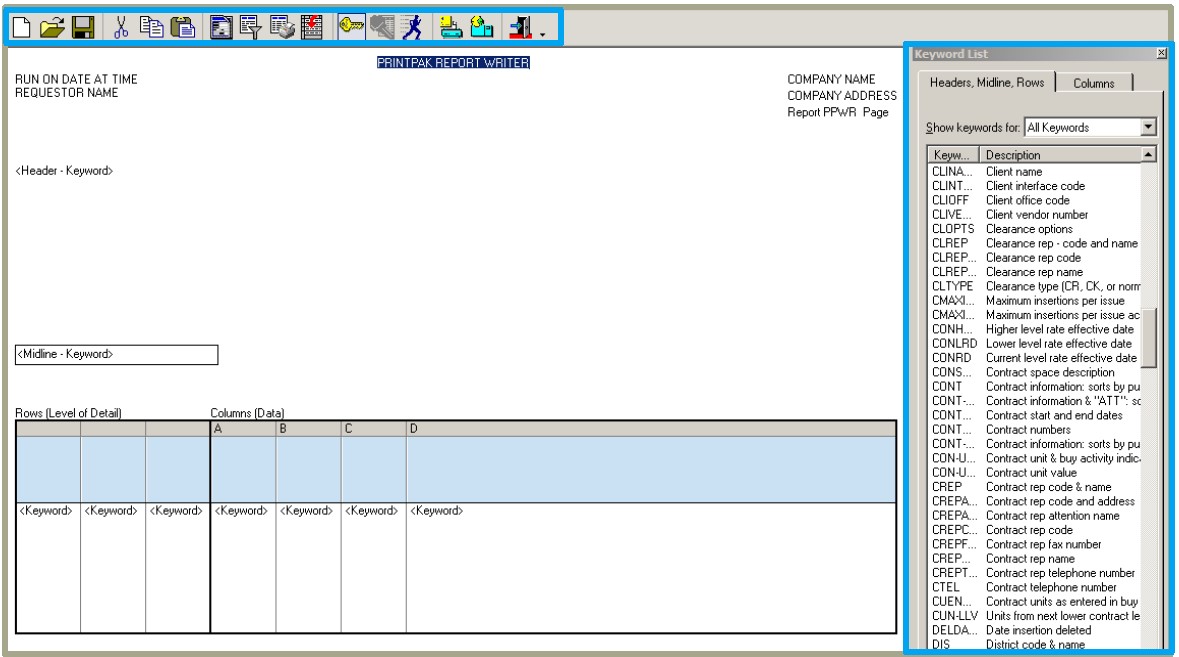
Task: Click the Keyword cell under column A
Action: coord(241,510)
